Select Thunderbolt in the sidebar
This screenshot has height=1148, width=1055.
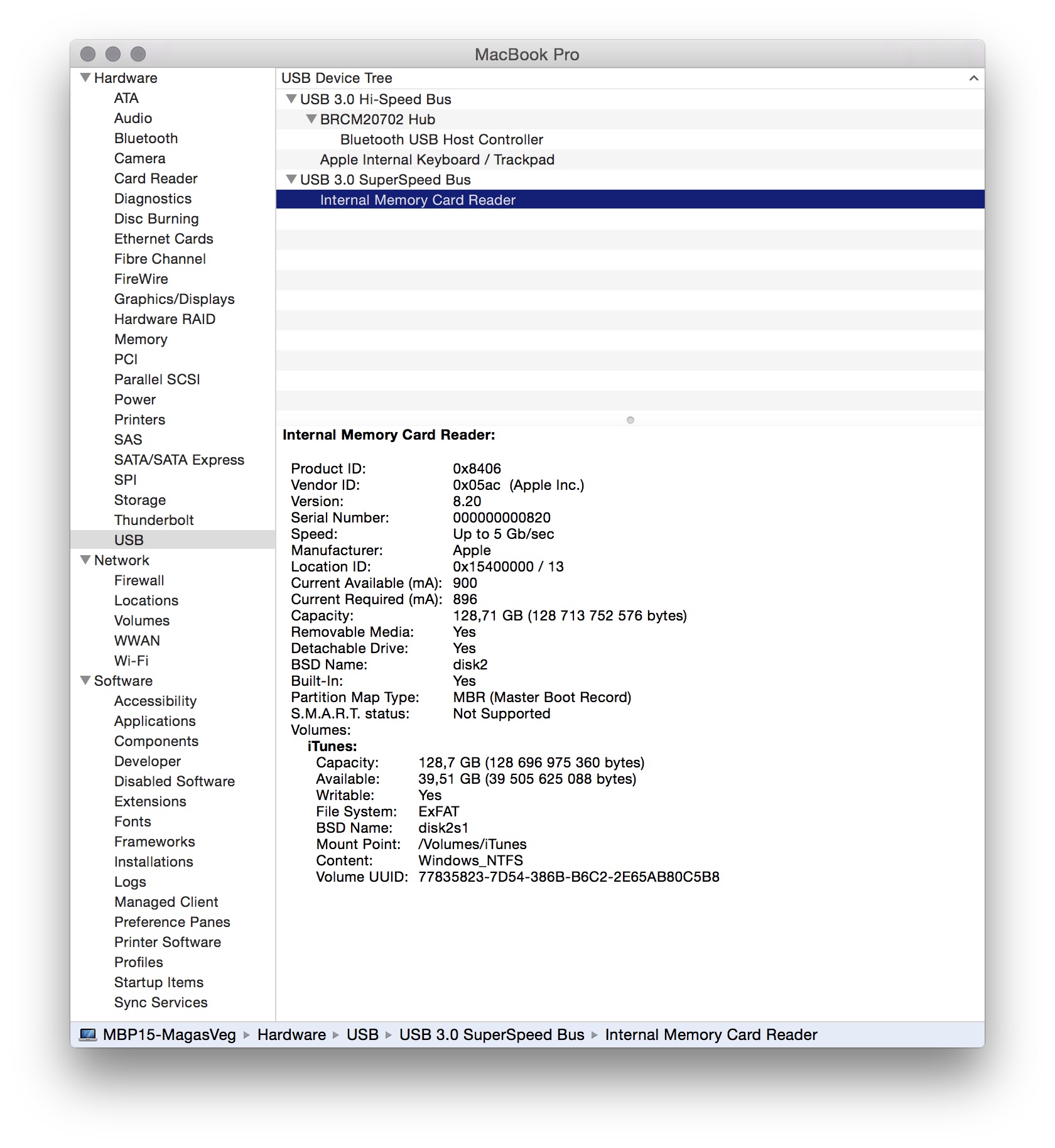(154, 520)
